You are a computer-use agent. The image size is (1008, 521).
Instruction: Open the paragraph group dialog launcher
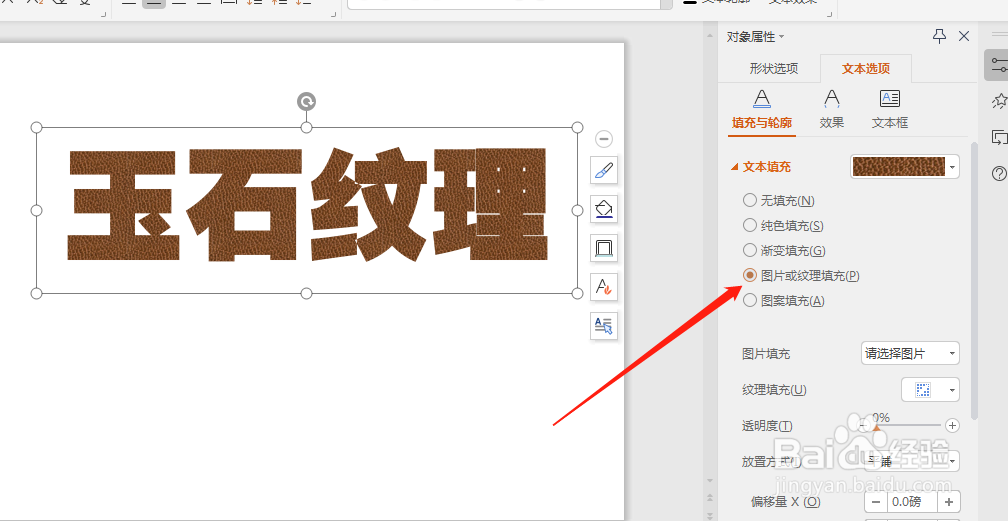[x=333, y=13]
